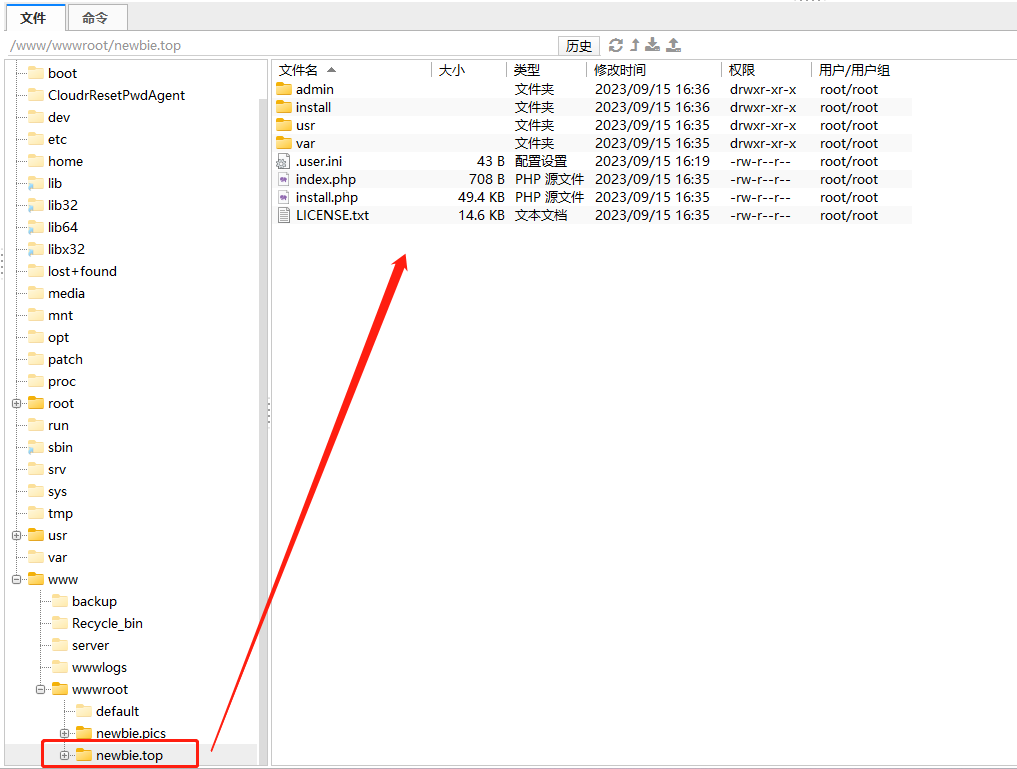Select Recycle_bin folder icon in tree

coord(60,624)
